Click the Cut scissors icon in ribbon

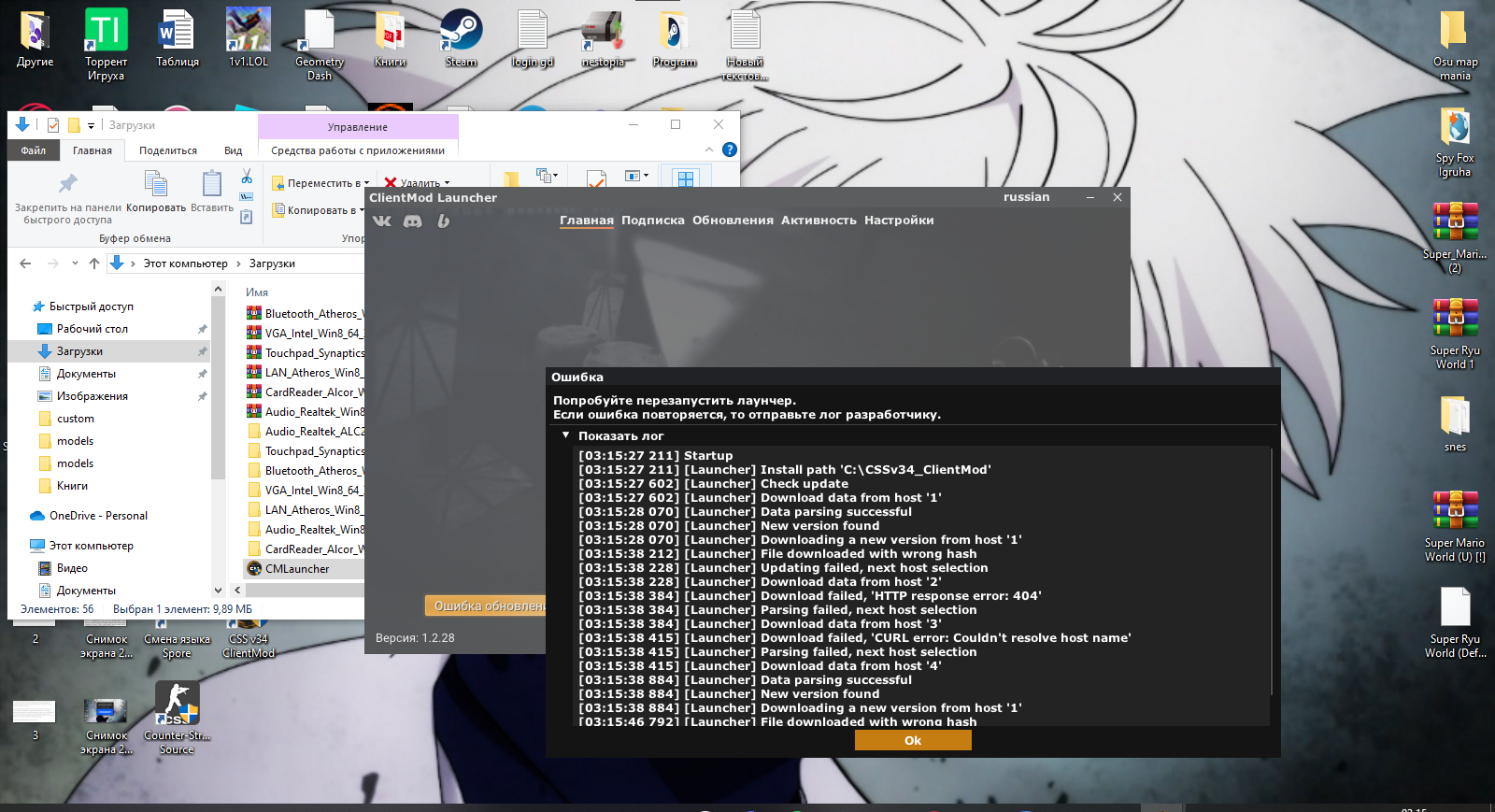click(x=247, y=177)
